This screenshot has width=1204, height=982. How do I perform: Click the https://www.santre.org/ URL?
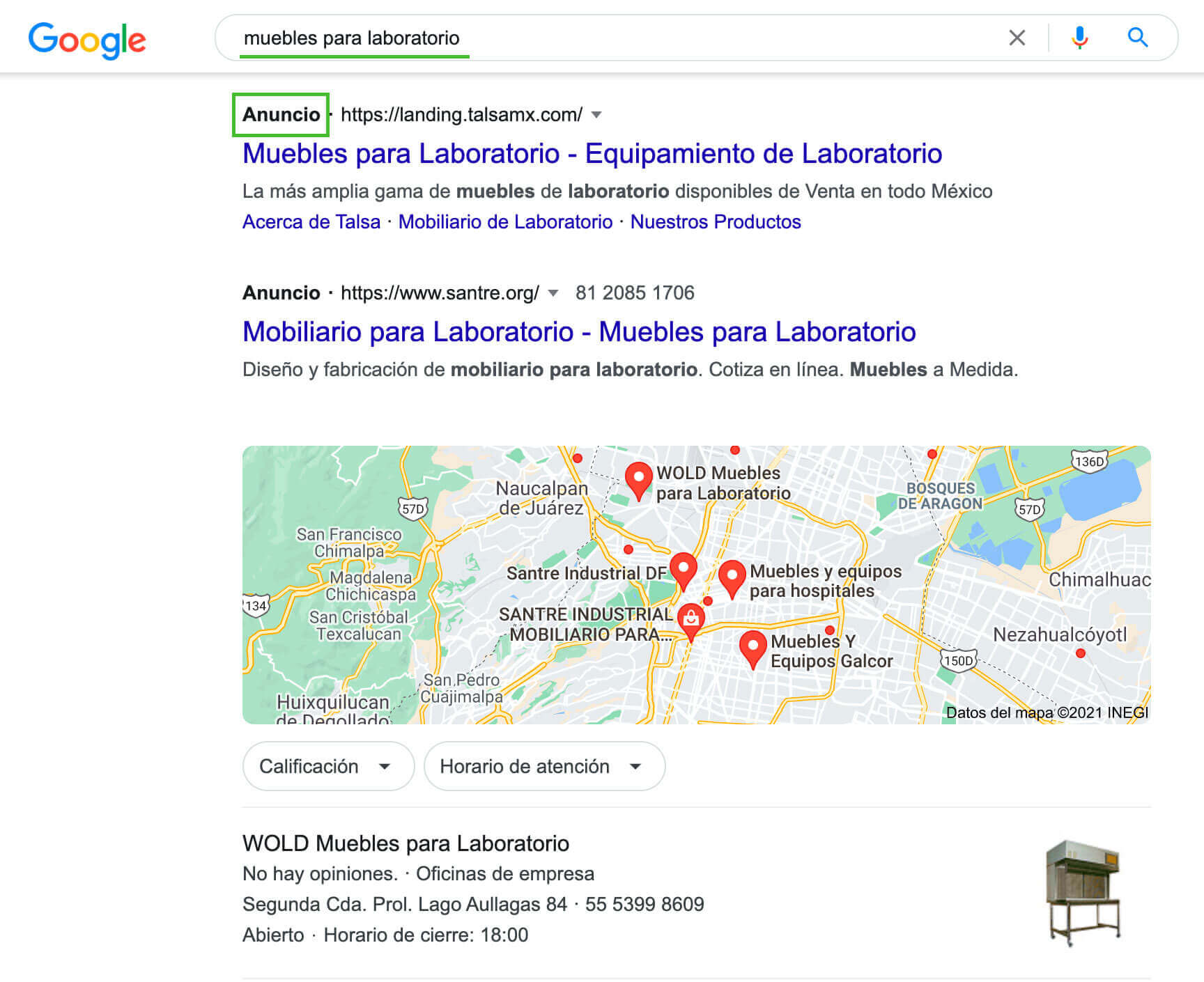pyautogui.click(x=440, y=293)
